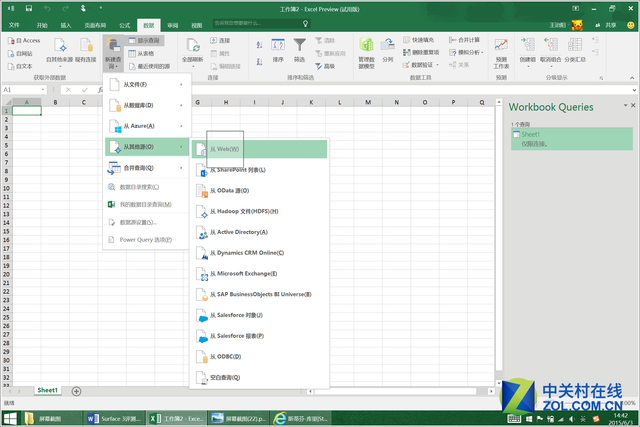This screenshot has height=427, width=640.
Task: Click the Sheet1 worksheet tab
Action: pyautogui.click(x=47, y=390)
